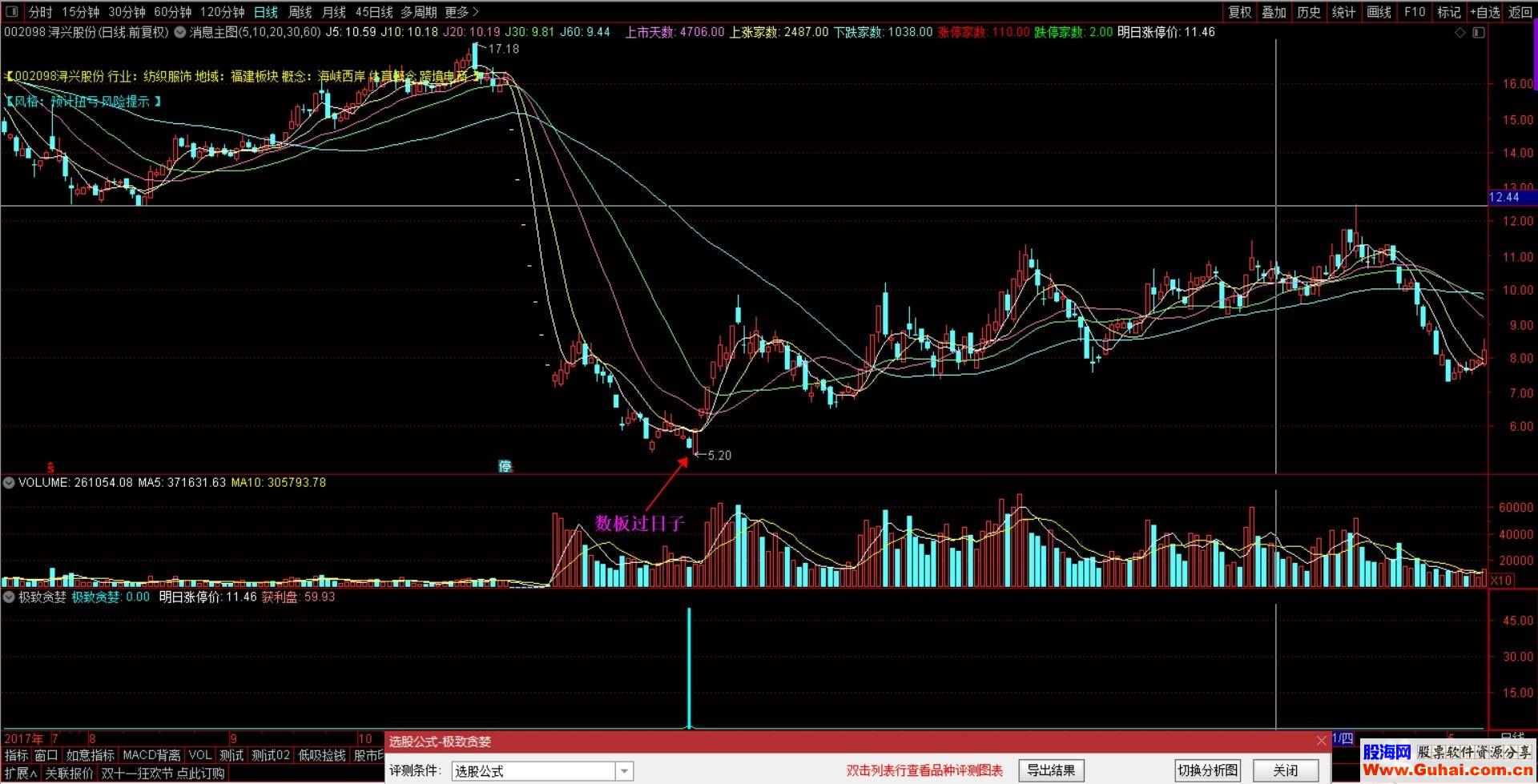Screen dimensions: 1538x784
Task: Select MACD背离 indicator tab
Action: [151, 755]
